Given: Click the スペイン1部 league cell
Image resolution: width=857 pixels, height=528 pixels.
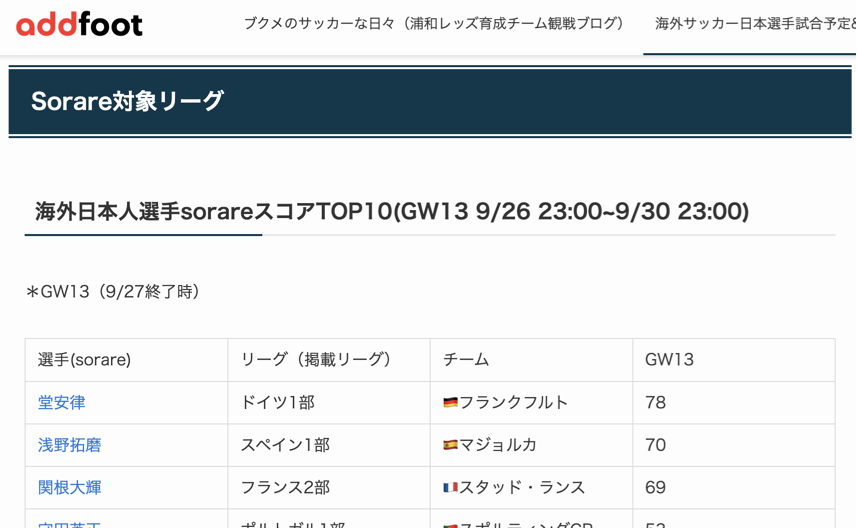Looking at the screenshot, I should click(x=285, y=445).
